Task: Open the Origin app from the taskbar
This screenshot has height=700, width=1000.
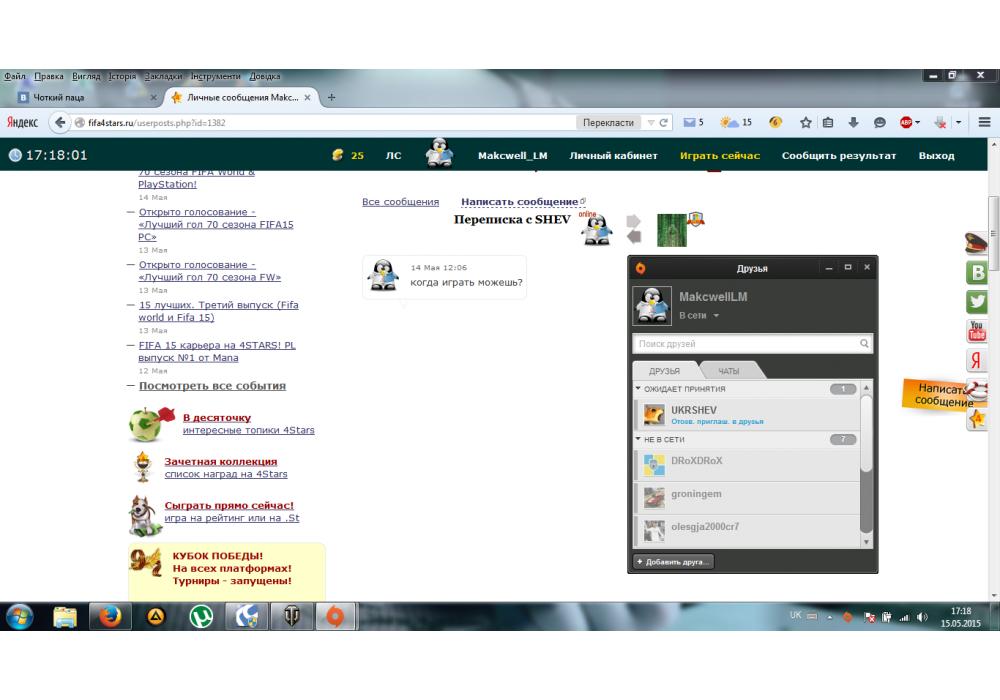Action: point(335,616)
